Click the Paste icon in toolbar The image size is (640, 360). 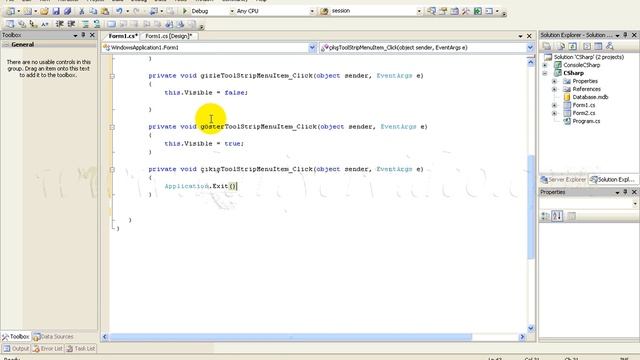click(x=105, y=11)
